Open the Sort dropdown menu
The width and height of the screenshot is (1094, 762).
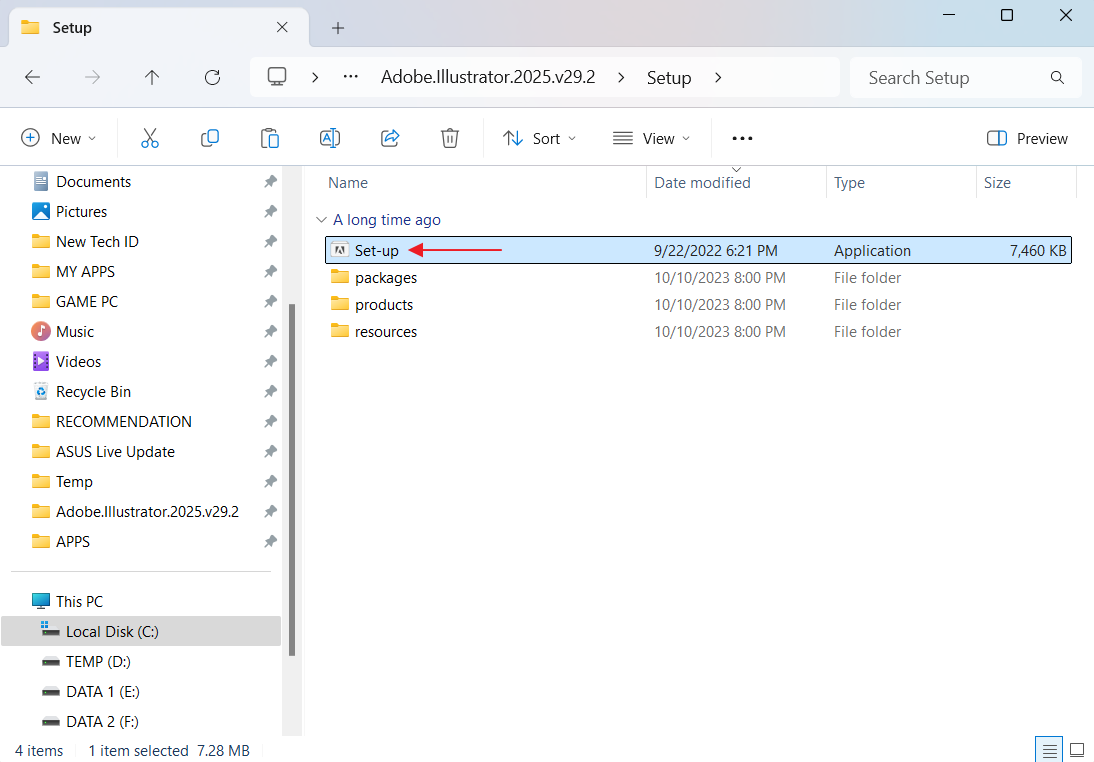point(540,138)
